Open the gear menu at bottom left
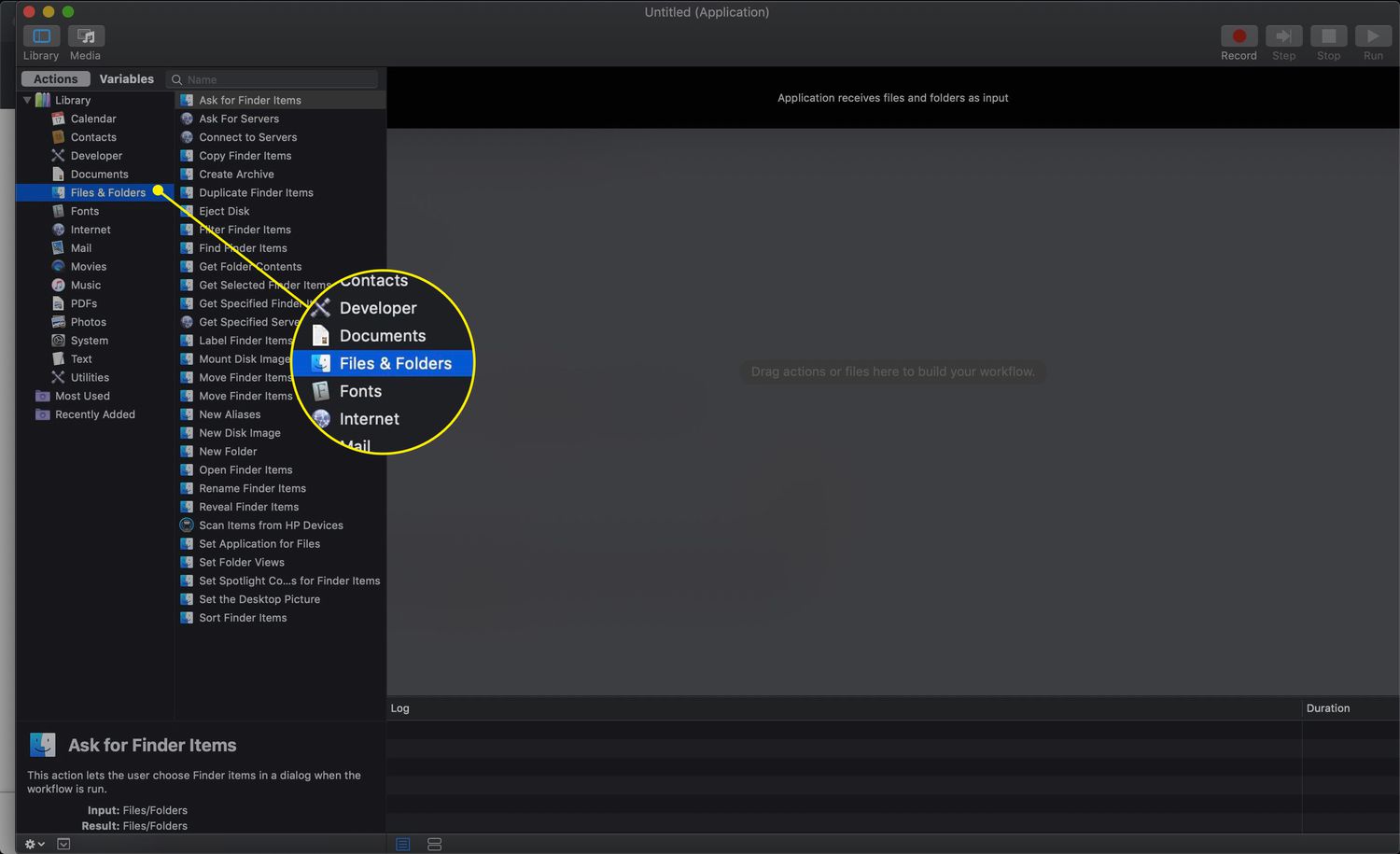 click(34, 844)
